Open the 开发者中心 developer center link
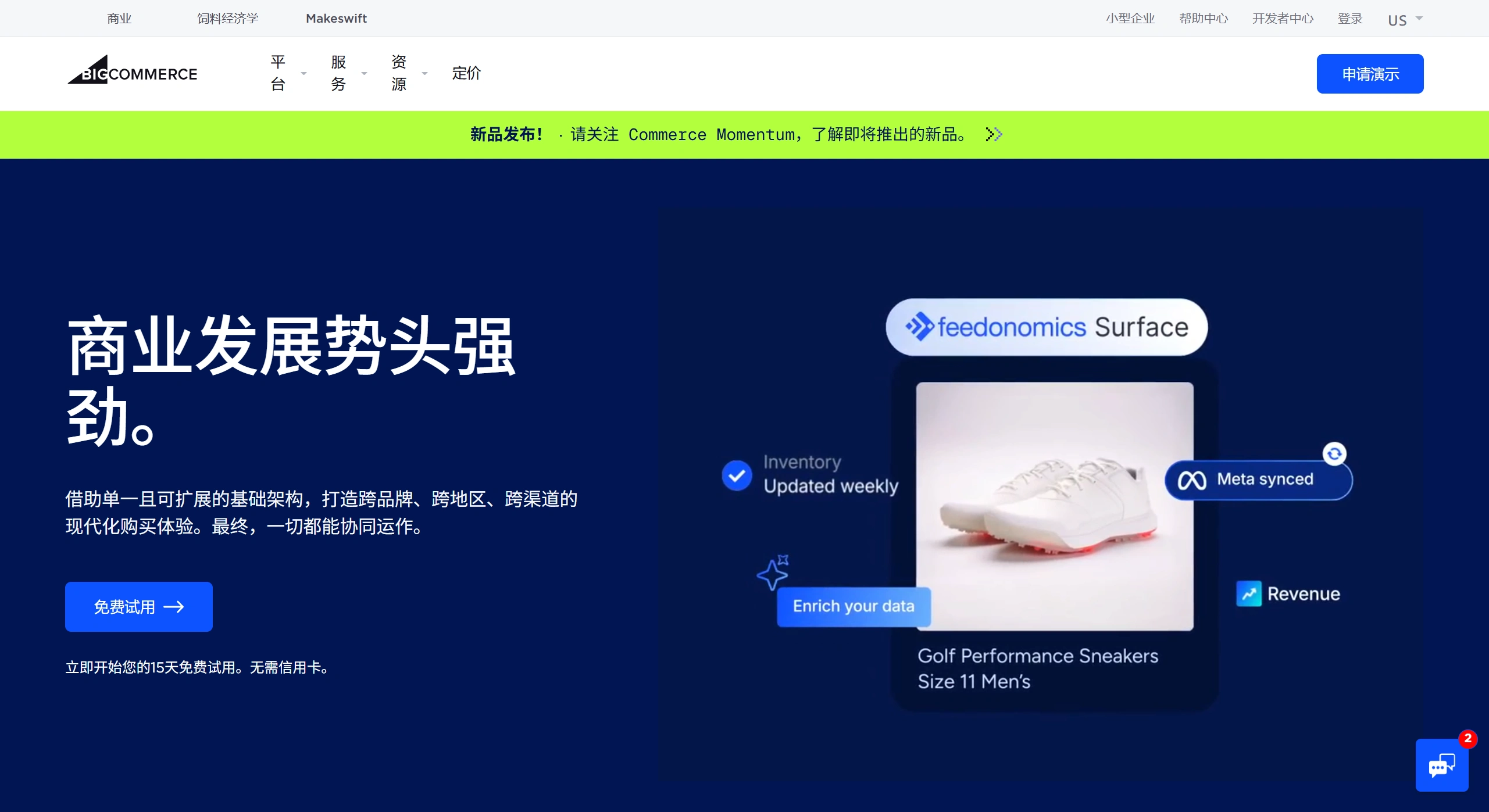1489x812 pixels. 1283,19
